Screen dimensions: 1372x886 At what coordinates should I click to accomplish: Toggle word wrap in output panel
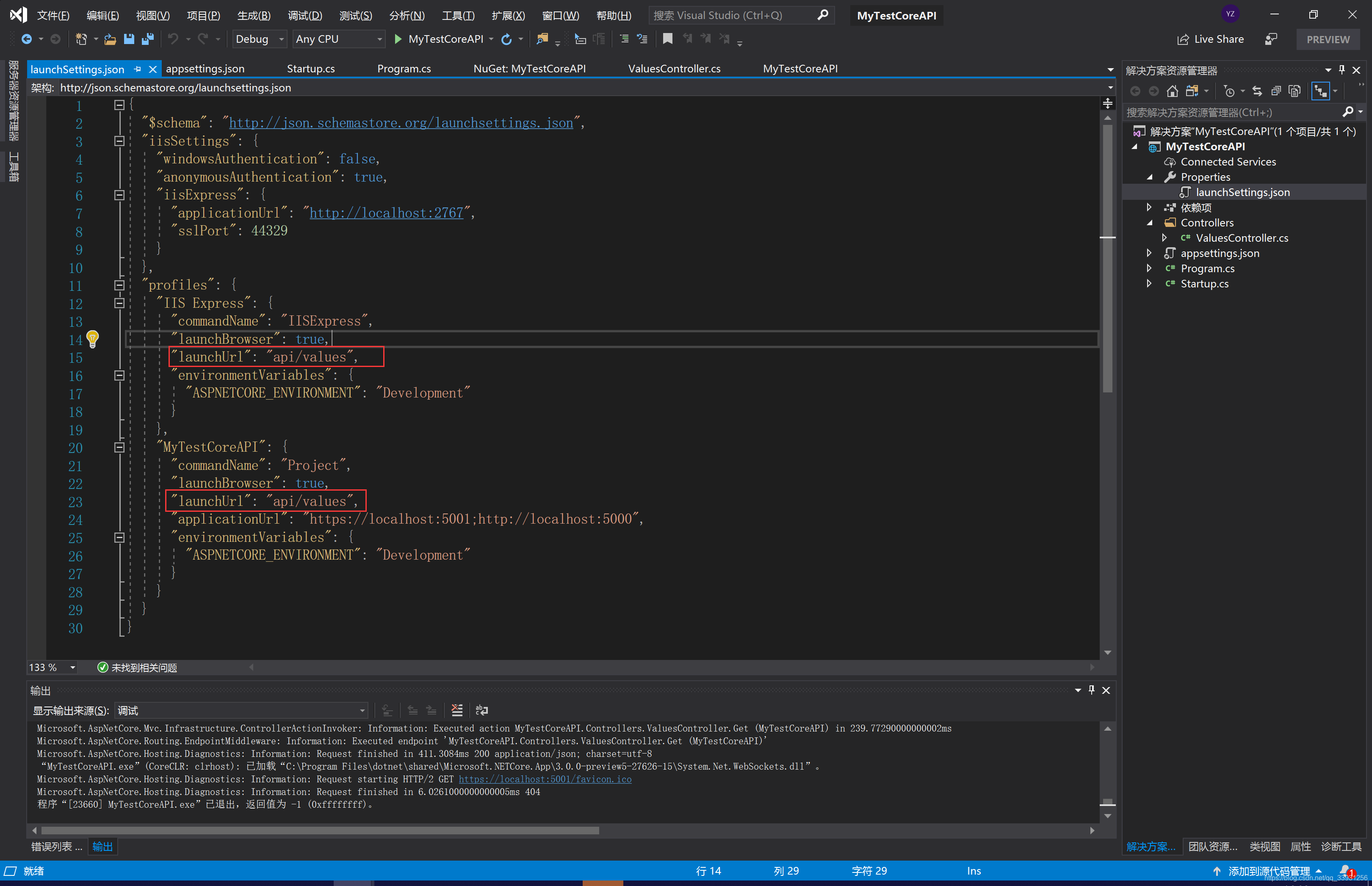tap(482, 710)
